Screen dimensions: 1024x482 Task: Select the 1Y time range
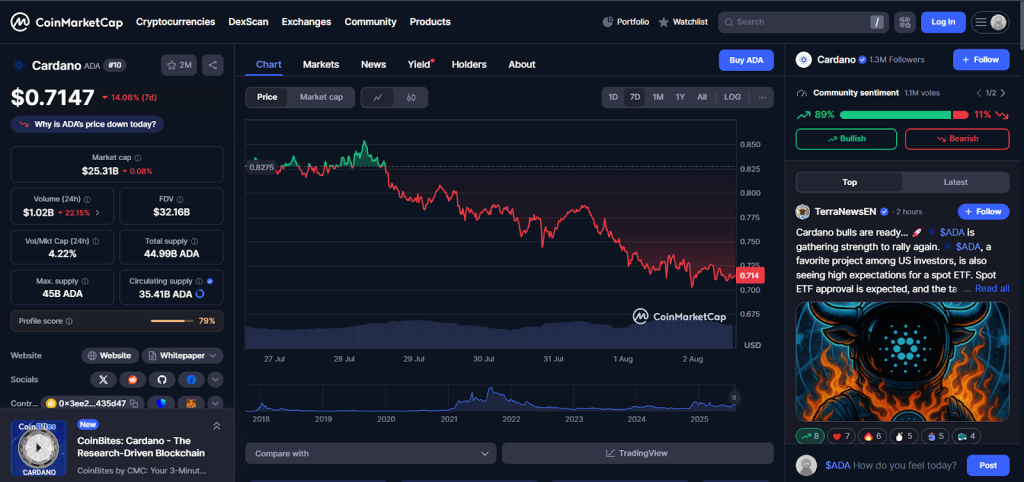[x=680, y=97]
